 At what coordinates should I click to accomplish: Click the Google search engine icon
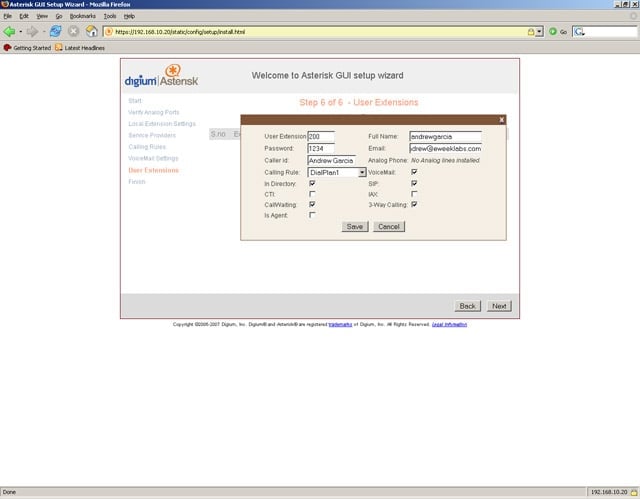coord(579,32)
